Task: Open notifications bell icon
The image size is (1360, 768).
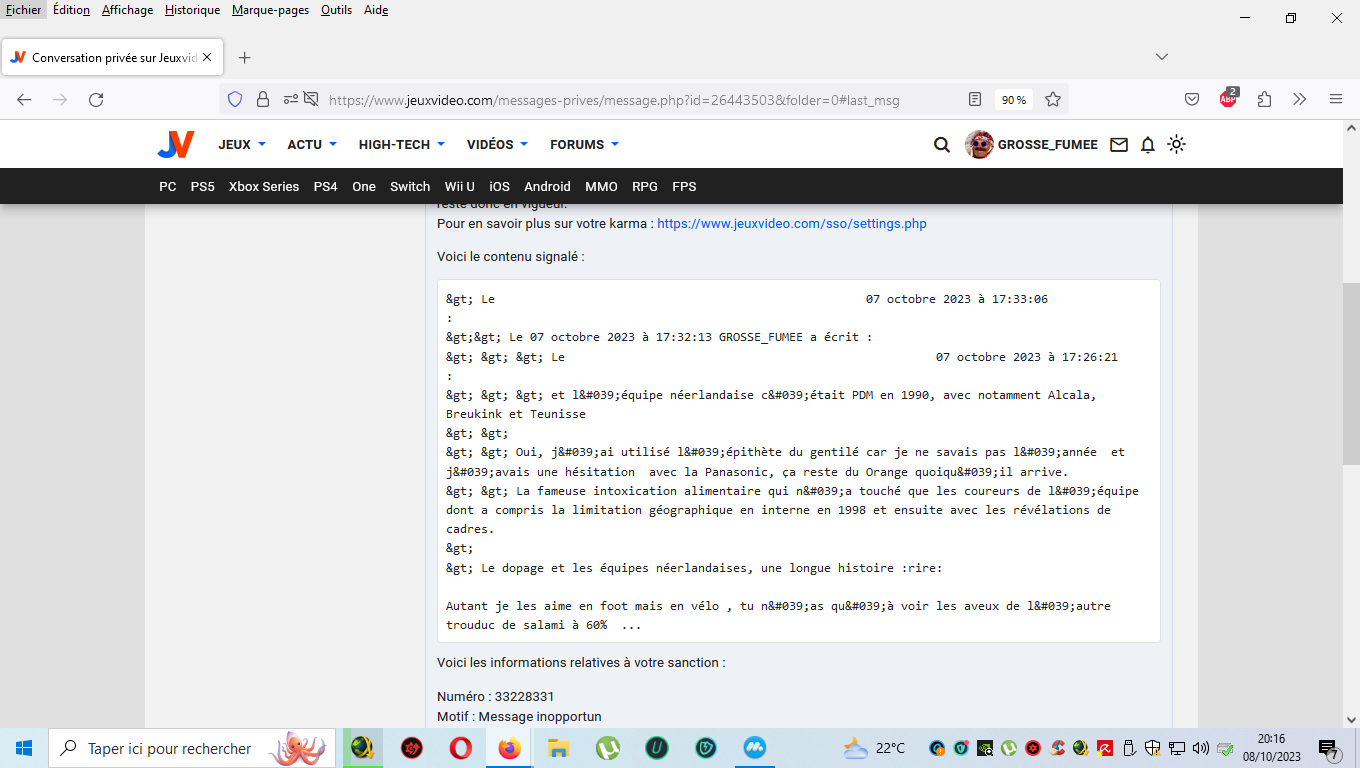Action: [1148, 145]
